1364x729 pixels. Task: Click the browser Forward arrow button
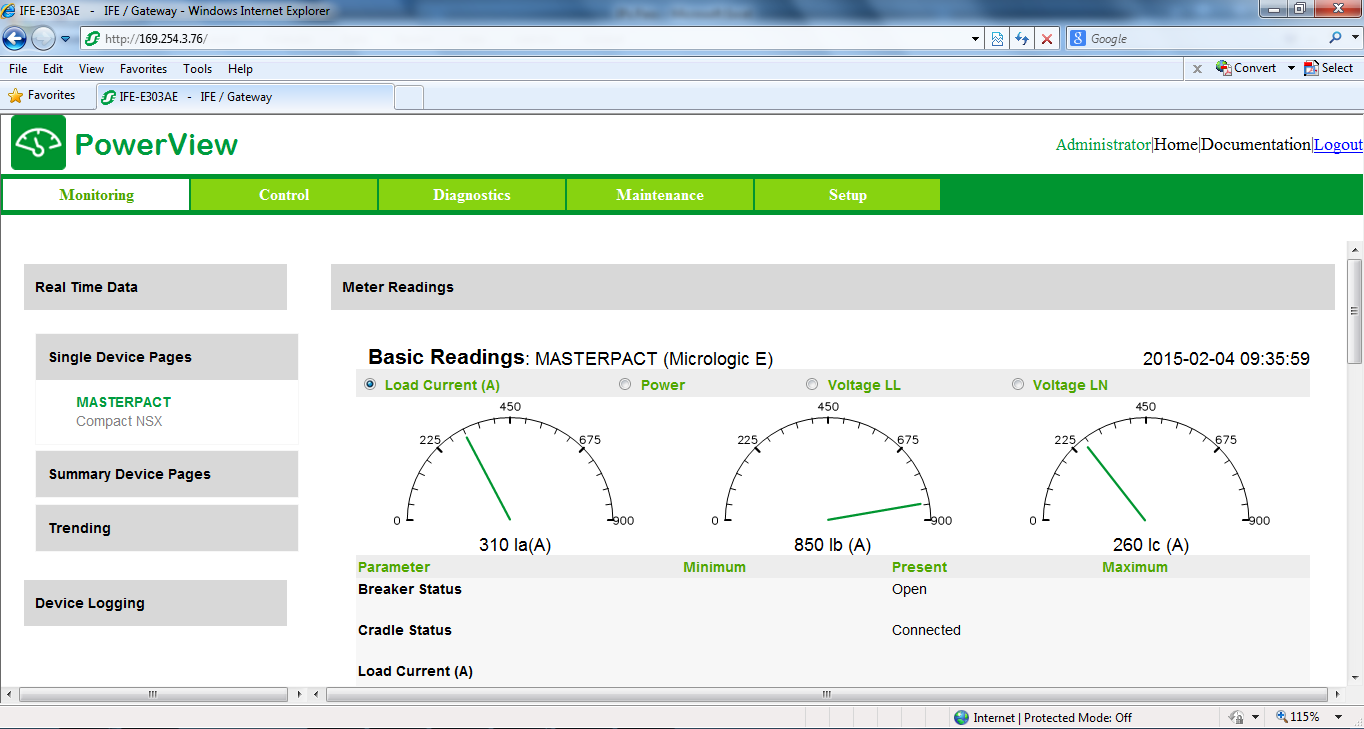point(43,39)
